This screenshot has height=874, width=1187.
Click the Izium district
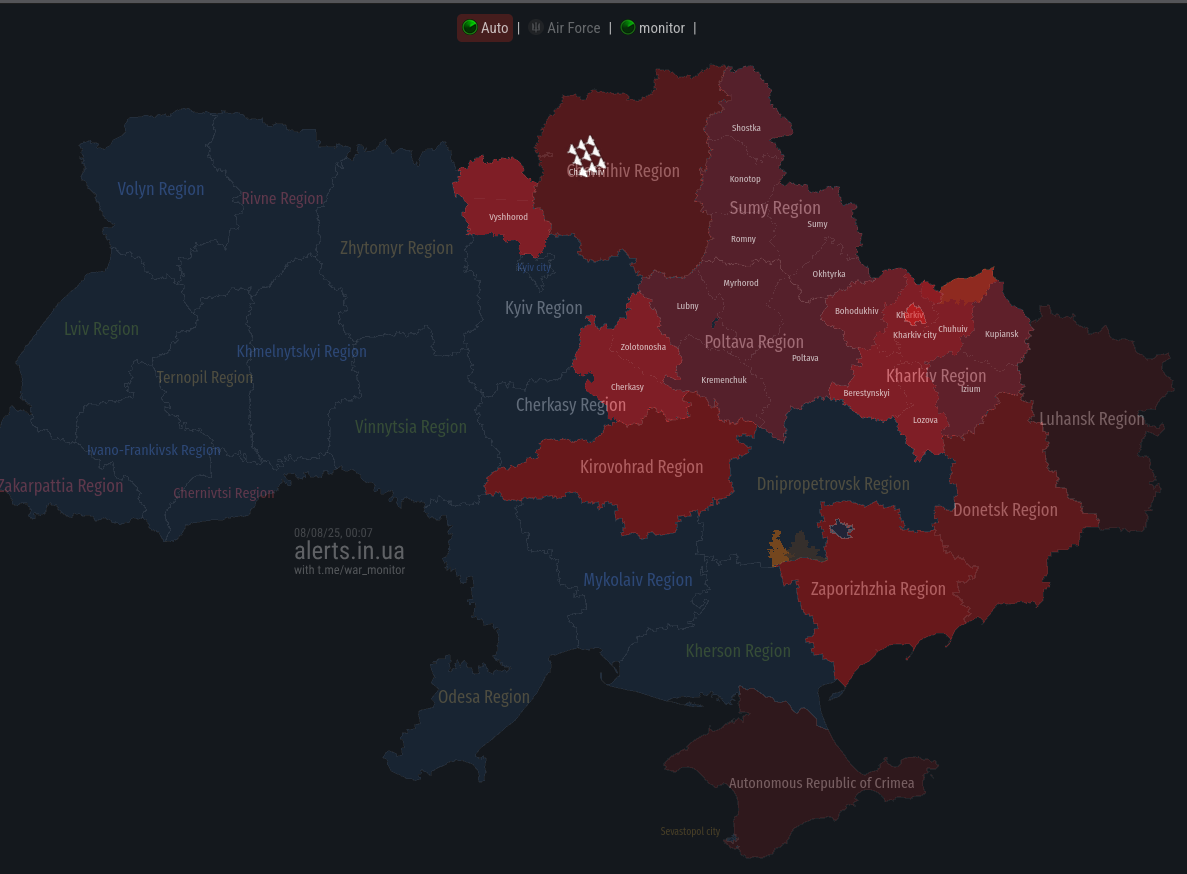pyautogui.click(x=970, y=389)
